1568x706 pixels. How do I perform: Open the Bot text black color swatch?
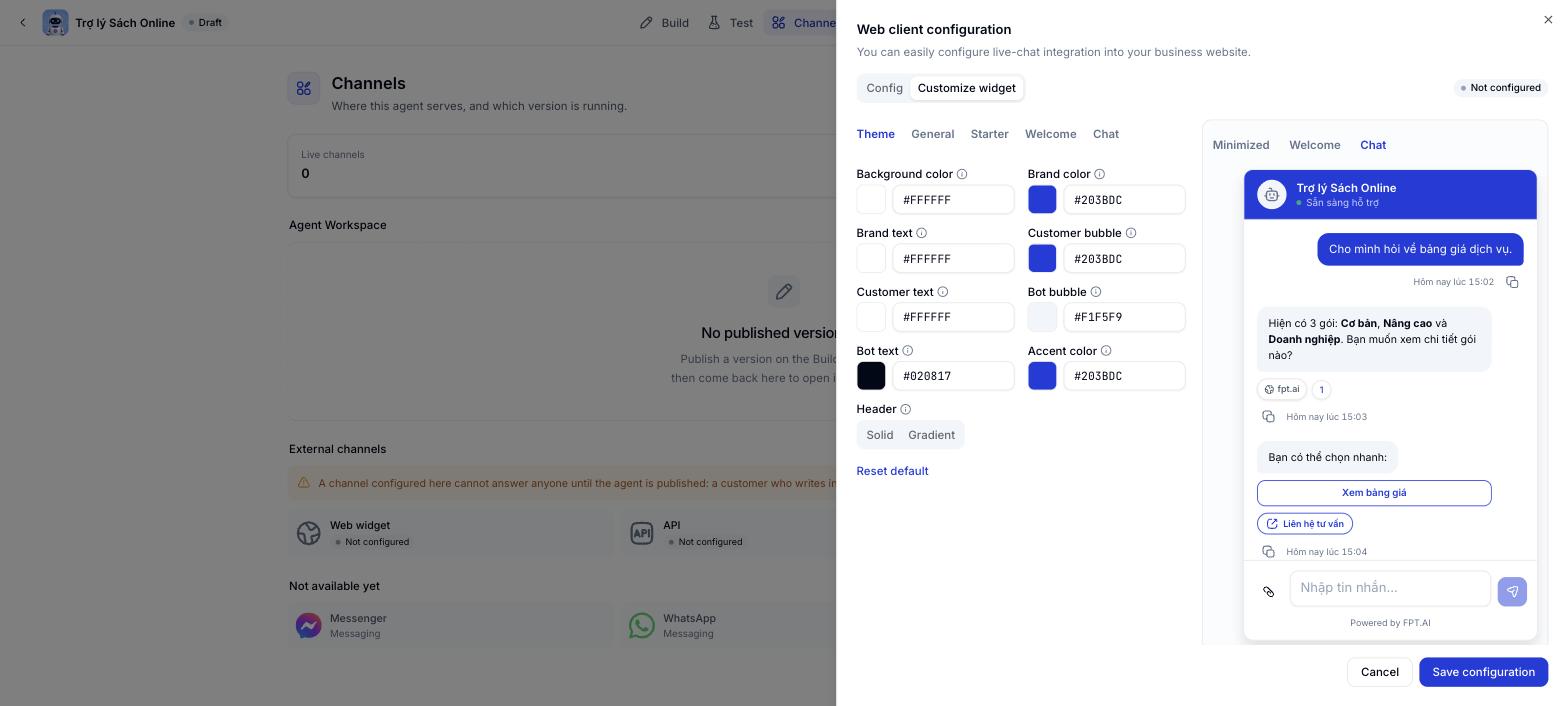click(871, 376)
